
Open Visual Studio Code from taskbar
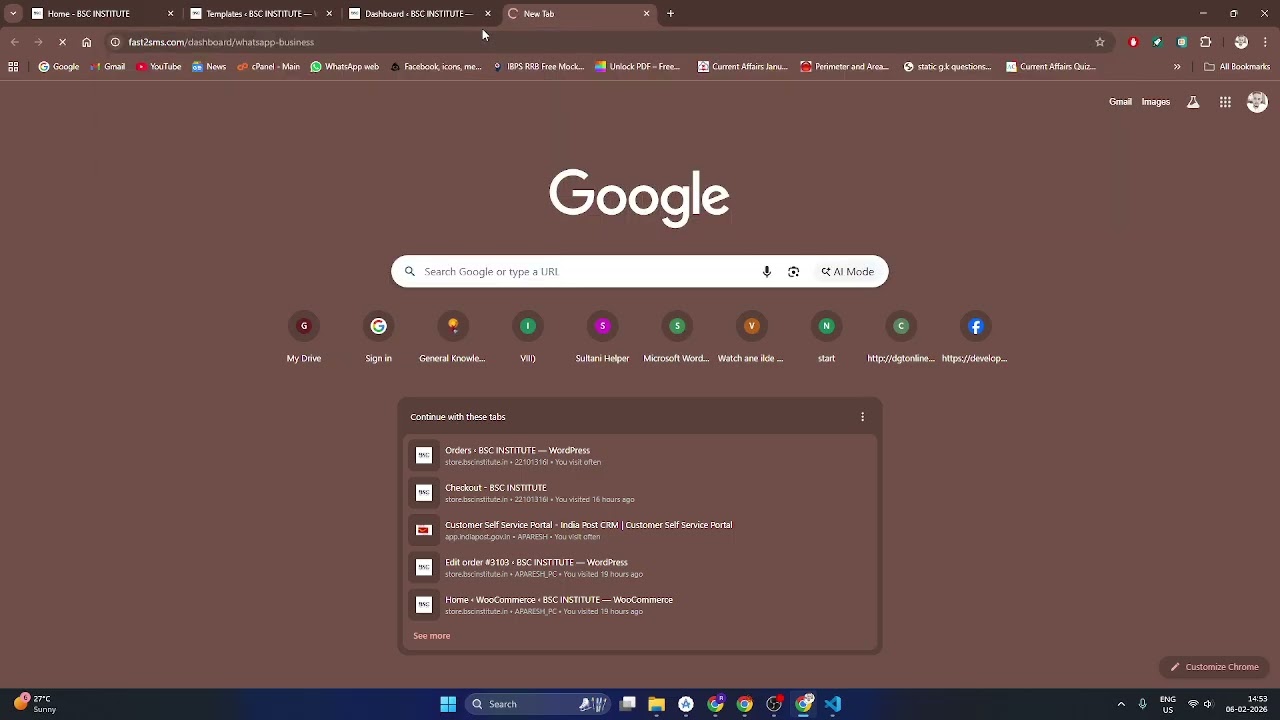tap(833, 704)
